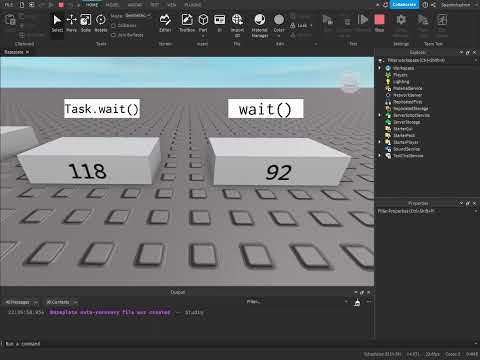Click the account username at top right
This screenshot has width=480, height=360.
tap(455, 5)
